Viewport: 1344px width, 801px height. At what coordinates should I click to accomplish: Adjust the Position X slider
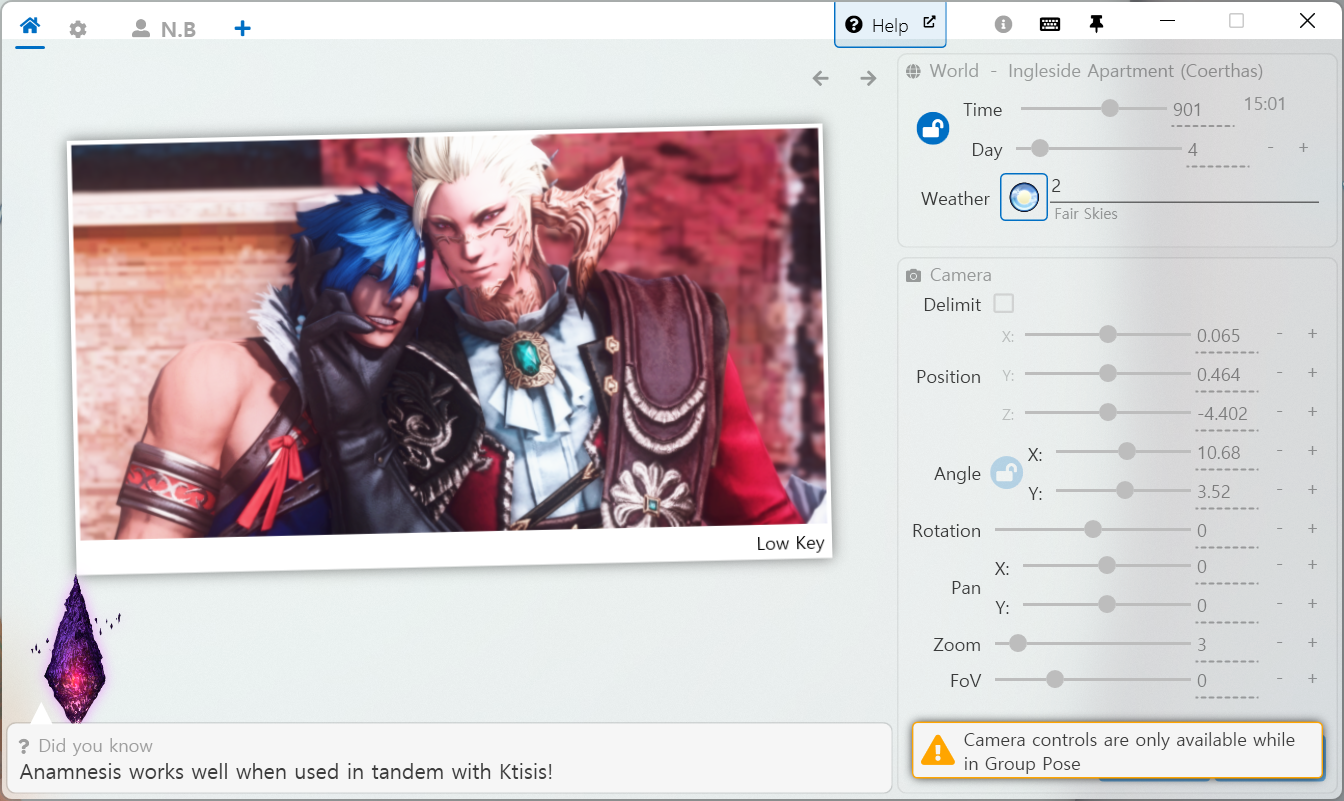point(1107,334)
